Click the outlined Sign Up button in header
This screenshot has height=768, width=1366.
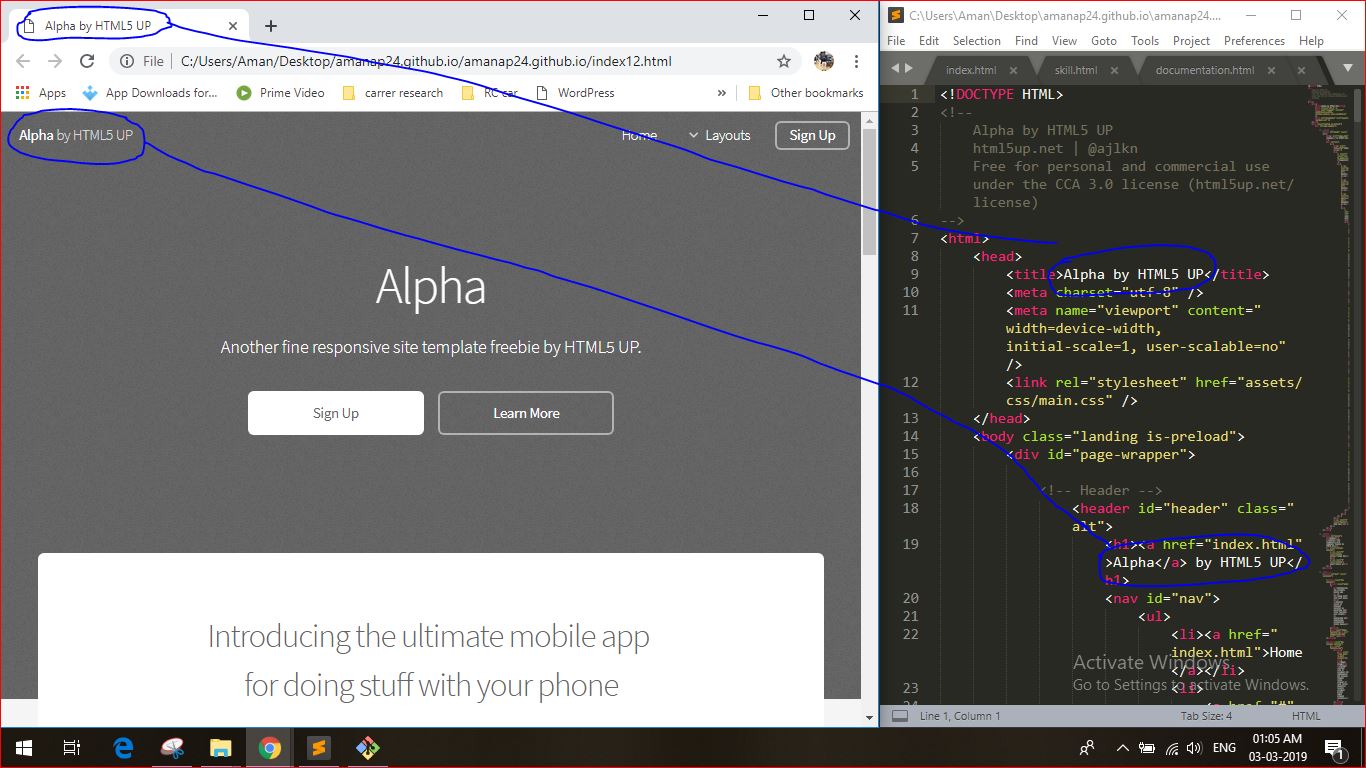pyautogui.click(x=812, y=135)
